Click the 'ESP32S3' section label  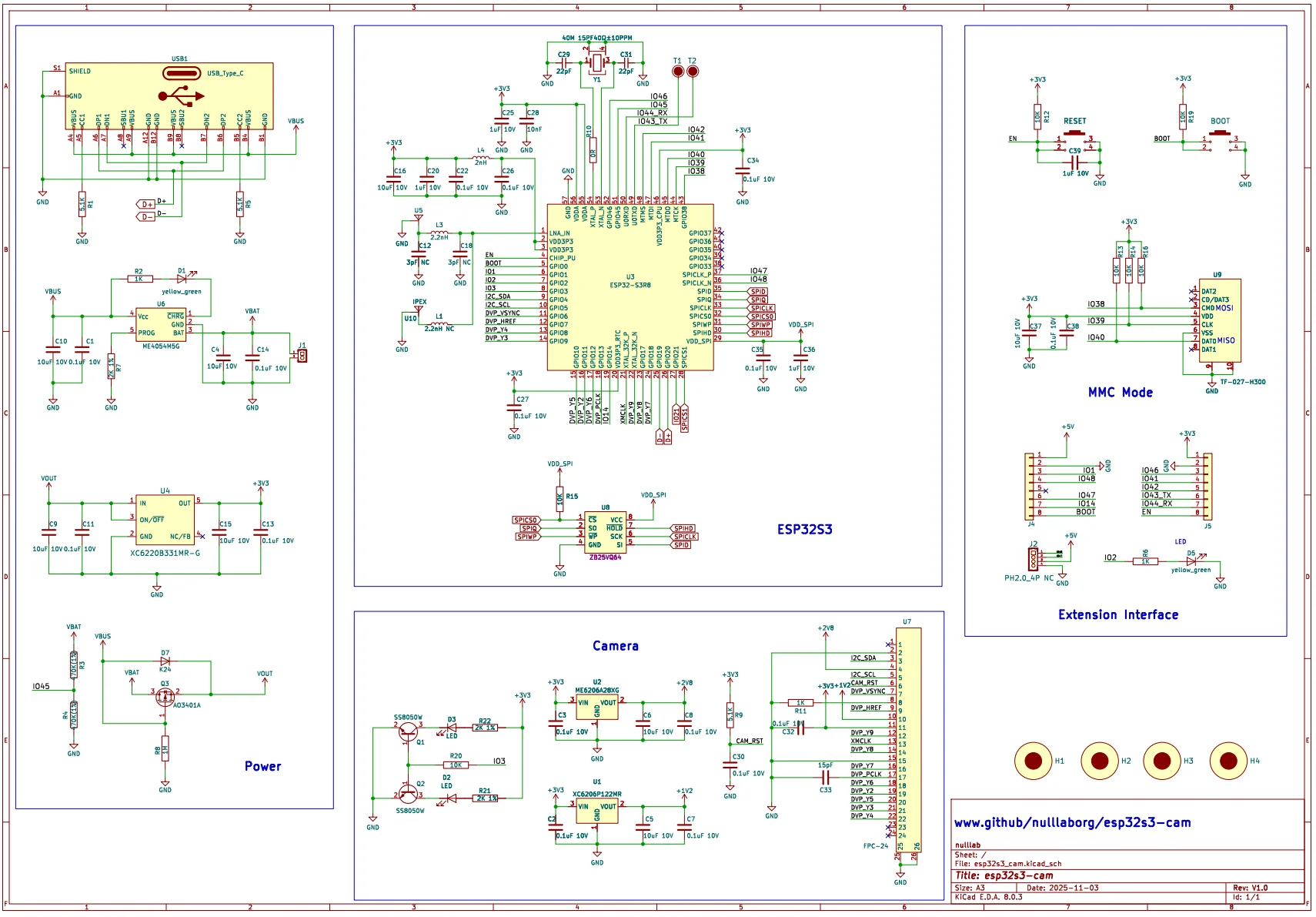coord(804,529)
